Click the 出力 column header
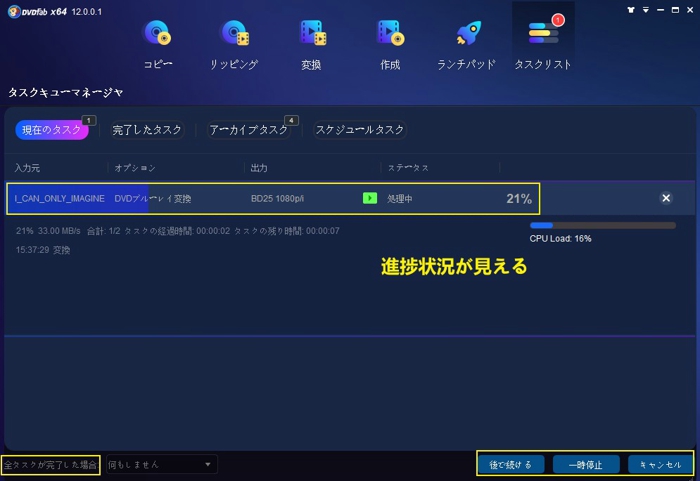This screenshot has height=481, width=700. (259, 168)
